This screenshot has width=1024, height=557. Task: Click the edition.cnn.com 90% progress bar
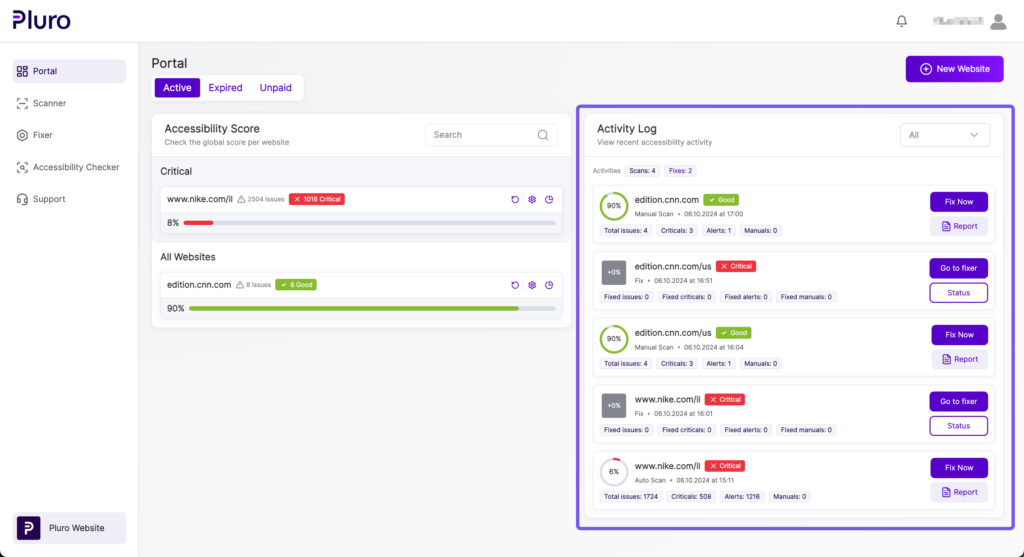point(371,309)
